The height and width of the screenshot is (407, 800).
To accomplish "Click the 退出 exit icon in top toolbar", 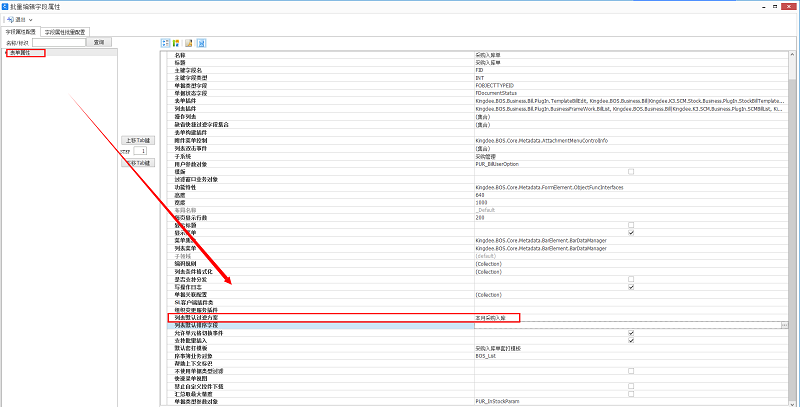I will click(9, 19).
